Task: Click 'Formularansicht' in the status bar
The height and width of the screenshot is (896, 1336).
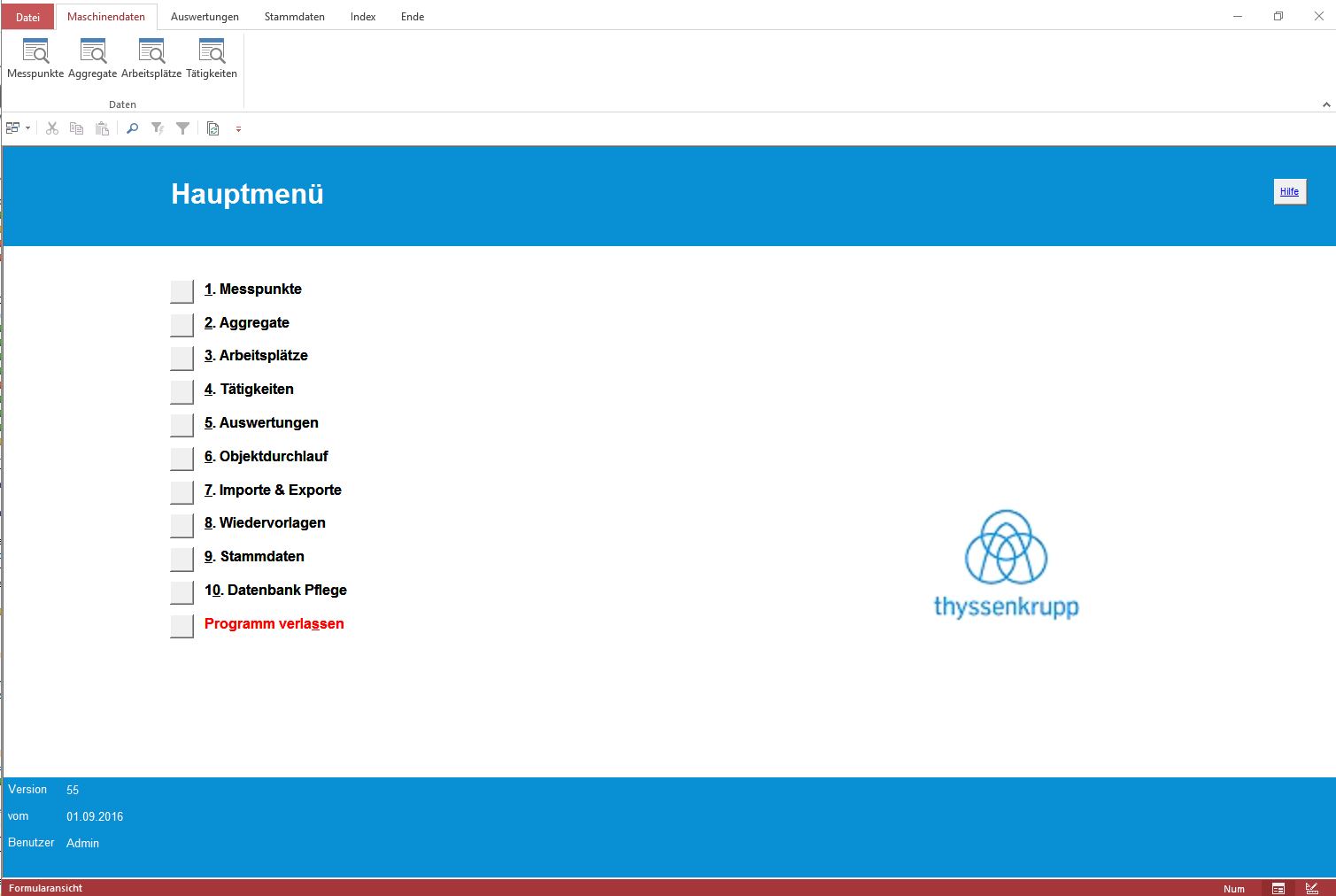Action: tap(45, 888)
